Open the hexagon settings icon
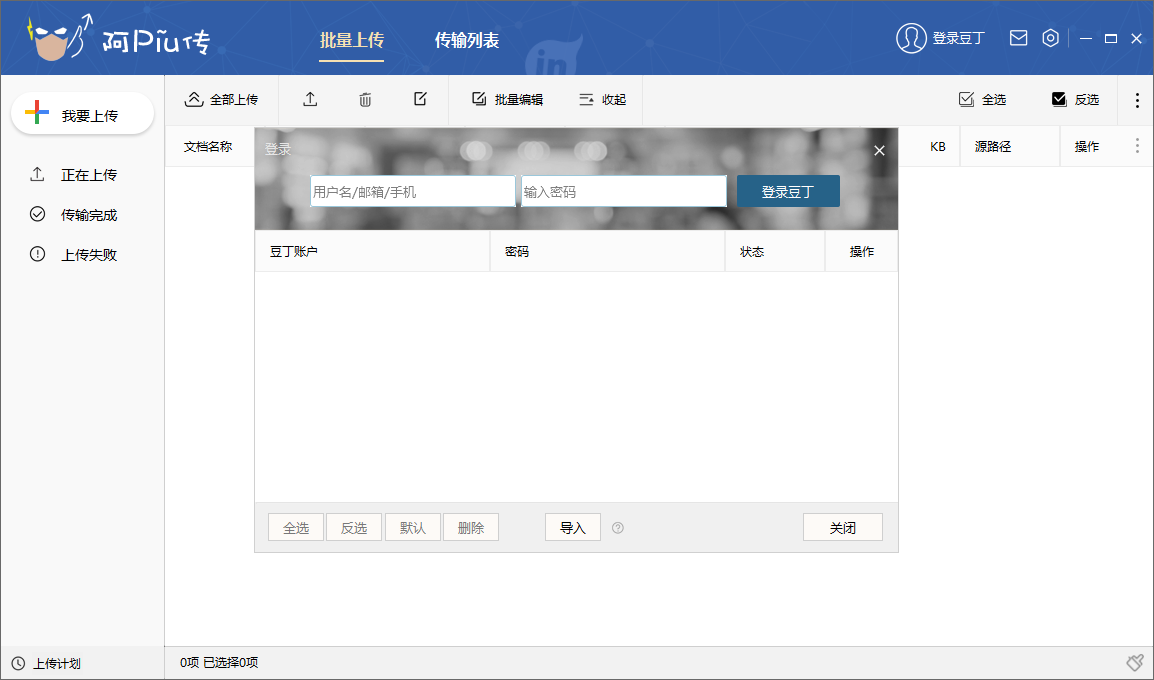 (x=1051, y=38)
